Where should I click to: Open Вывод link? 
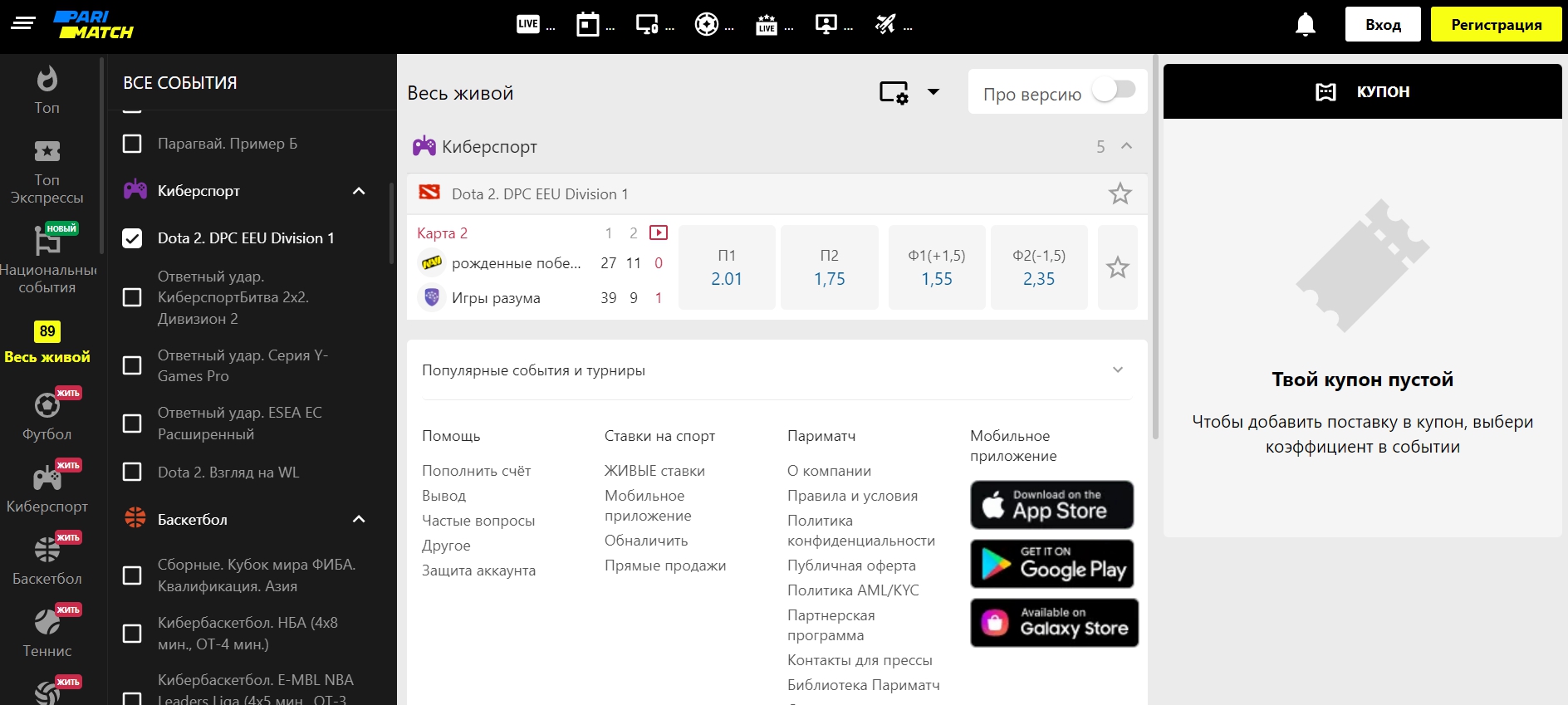coord(443,496)
